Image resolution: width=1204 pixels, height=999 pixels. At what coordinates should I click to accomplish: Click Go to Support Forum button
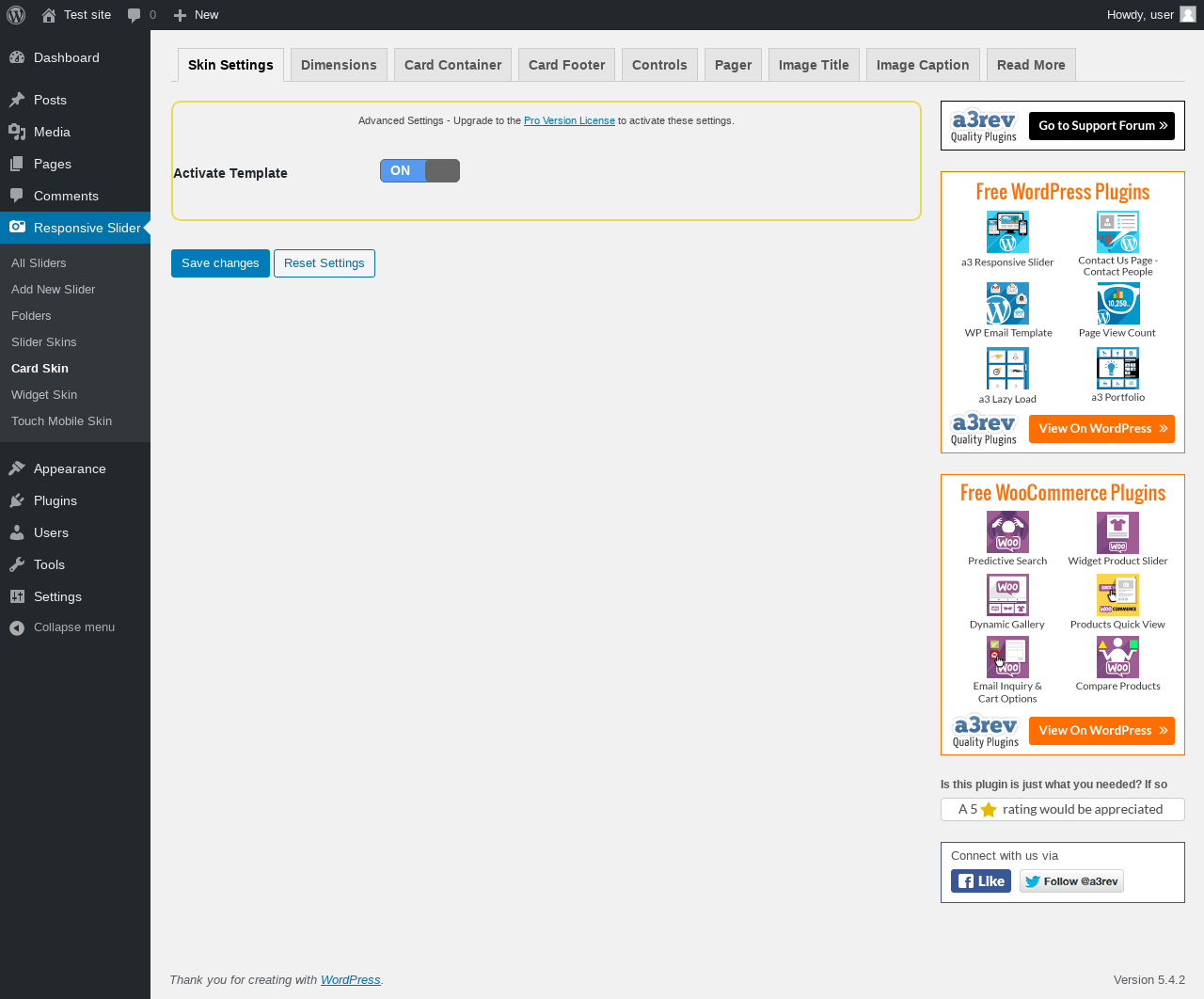pyautogui.click(x=1101, y=125)
